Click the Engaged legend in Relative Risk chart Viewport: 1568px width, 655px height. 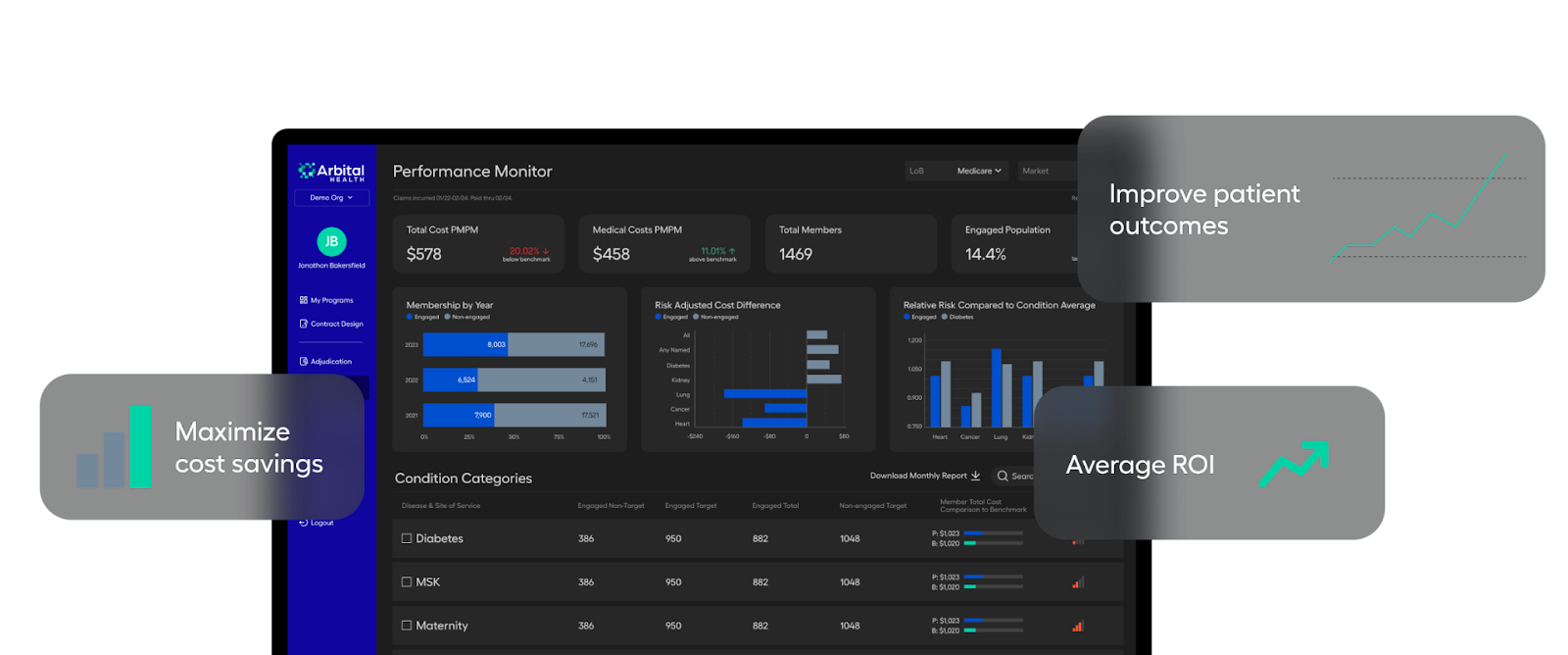coord(920,317)
